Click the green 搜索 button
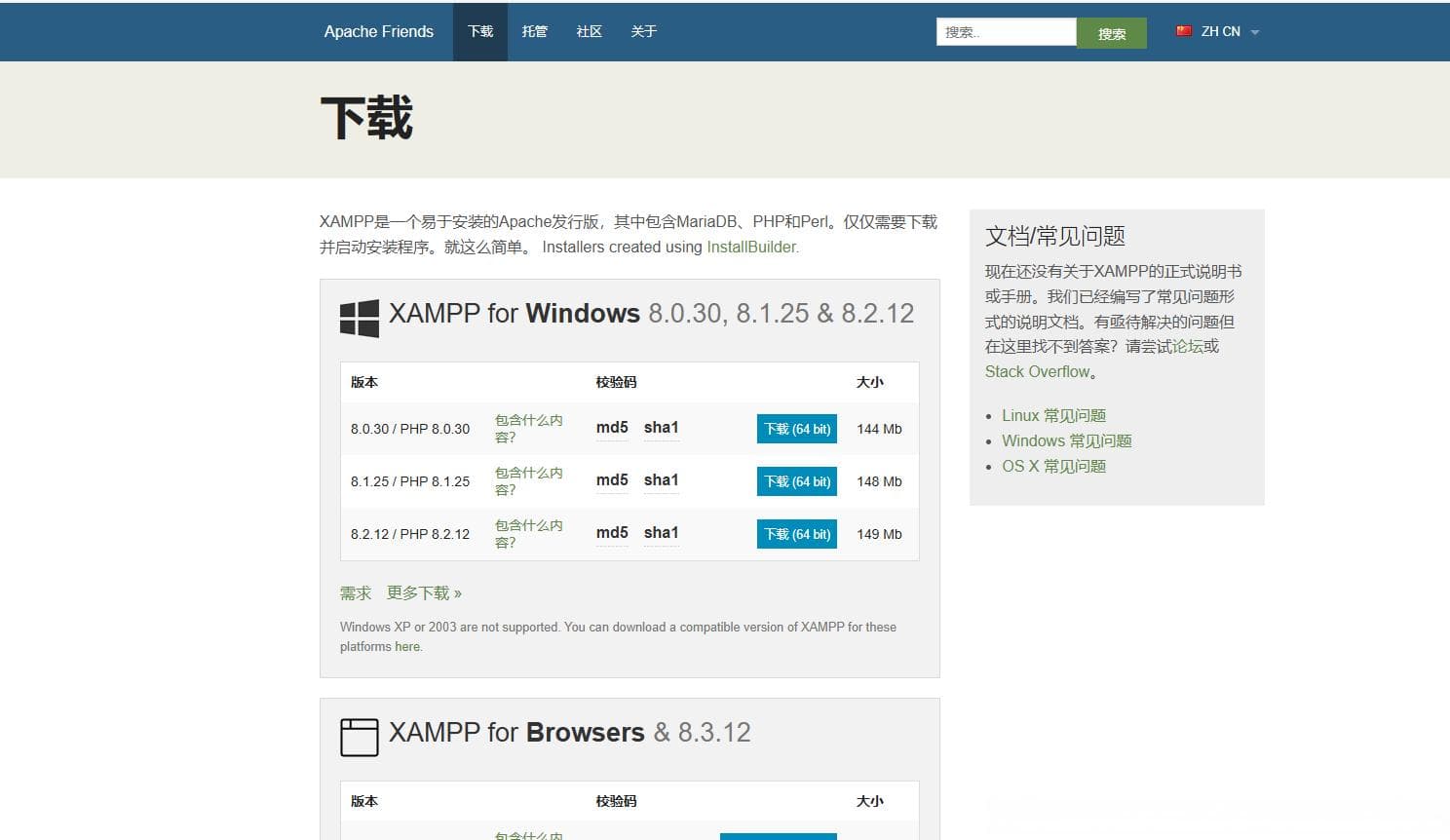 coord(1112,33)
